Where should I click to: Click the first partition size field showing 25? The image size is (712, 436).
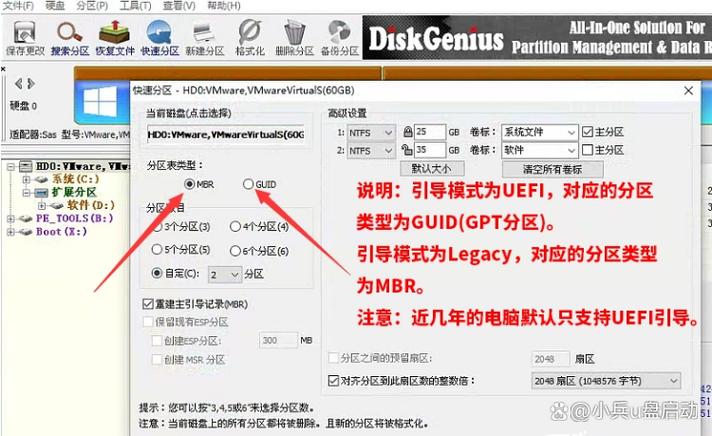[430, 132]
